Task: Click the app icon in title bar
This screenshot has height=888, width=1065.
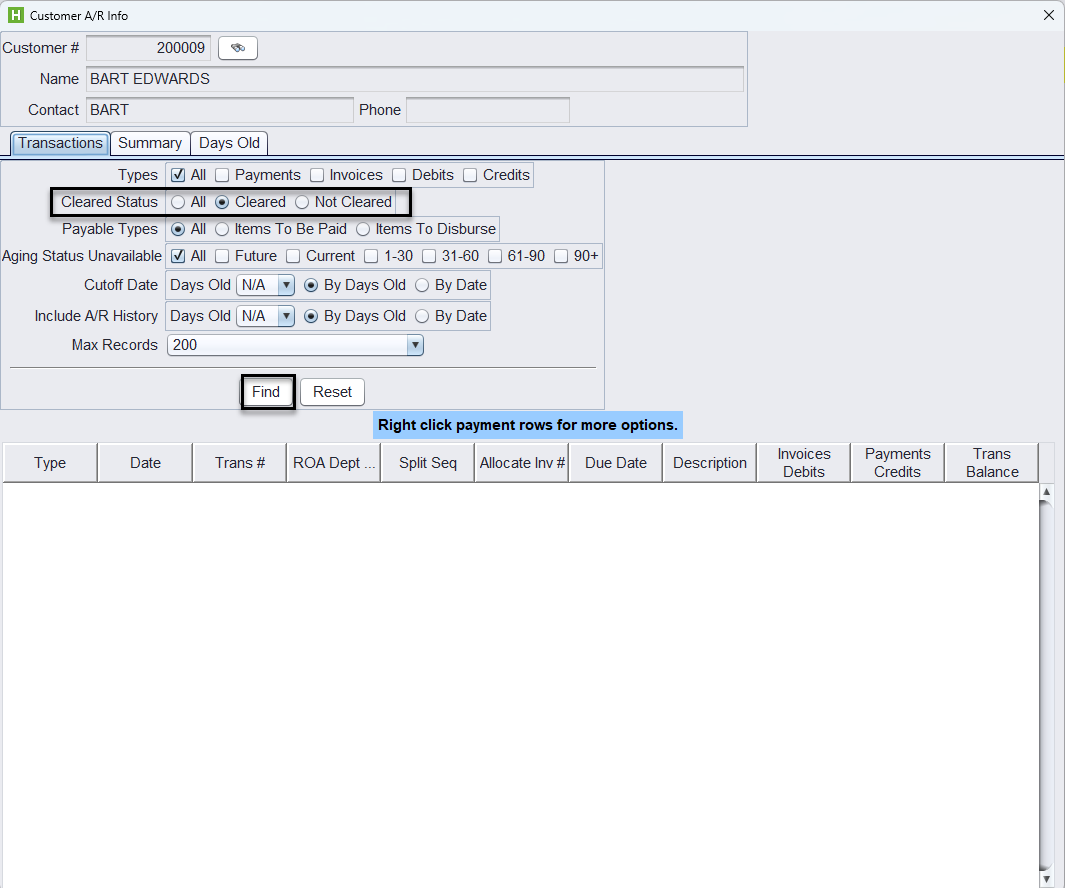Action: (x=15, y=16)
